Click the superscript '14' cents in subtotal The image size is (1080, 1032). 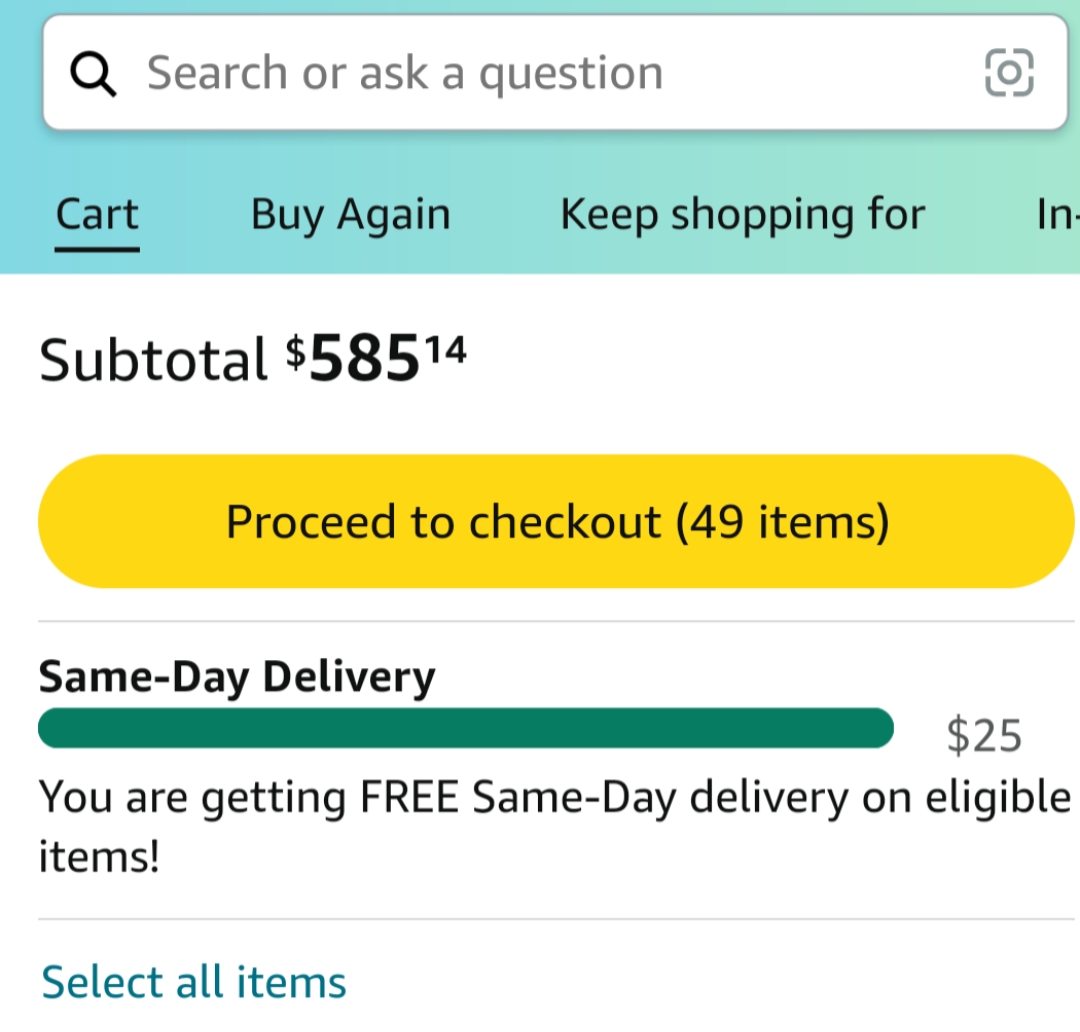point(444,349)
